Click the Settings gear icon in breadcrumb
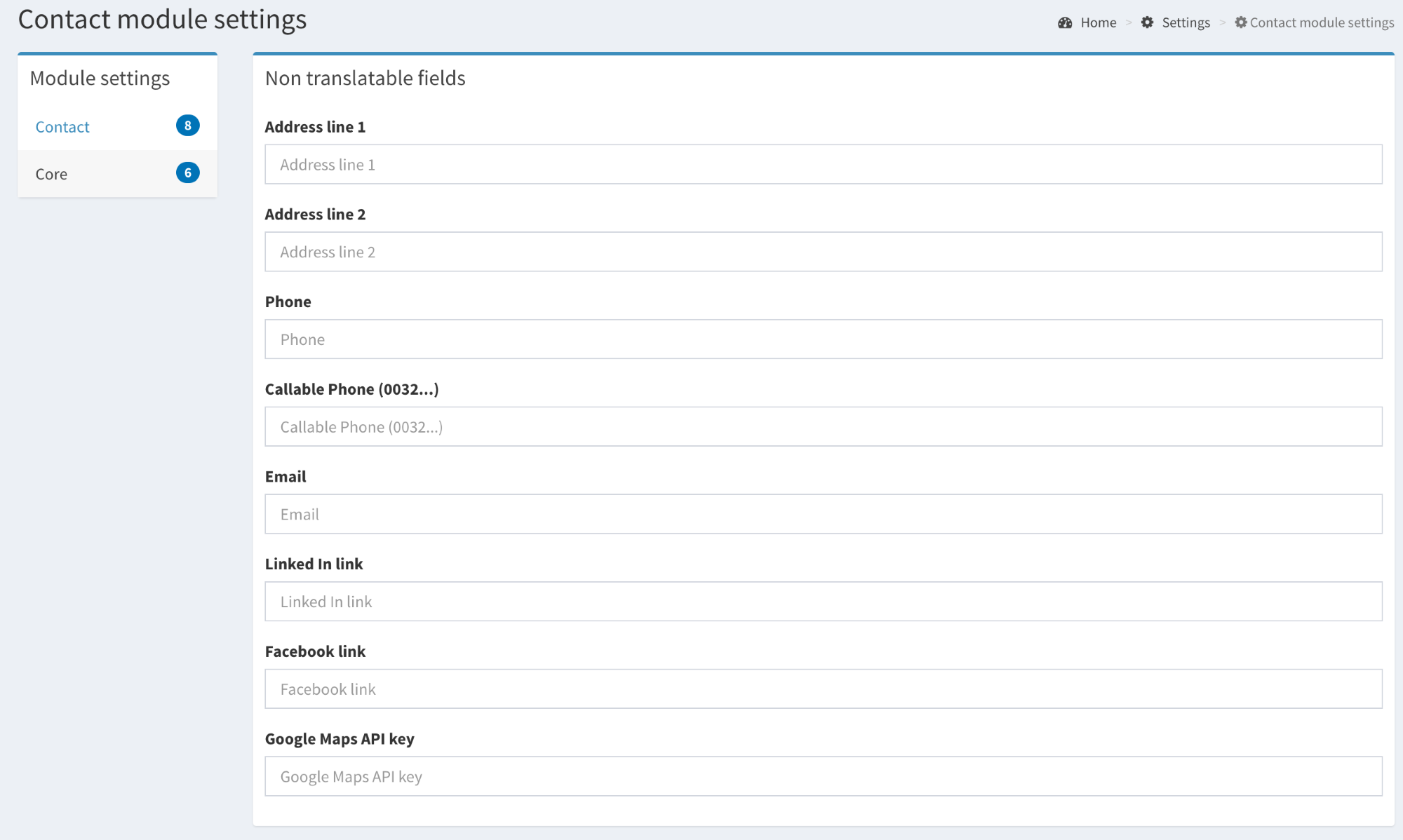This screenshot has width=1403, height=840. pyautogui.click(x=1147, y=22)
